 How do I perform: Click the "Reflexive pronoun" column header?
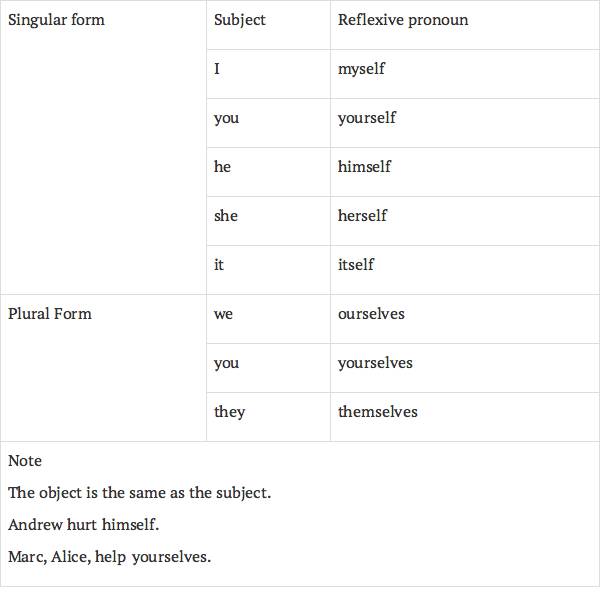(x=402, y=20)
